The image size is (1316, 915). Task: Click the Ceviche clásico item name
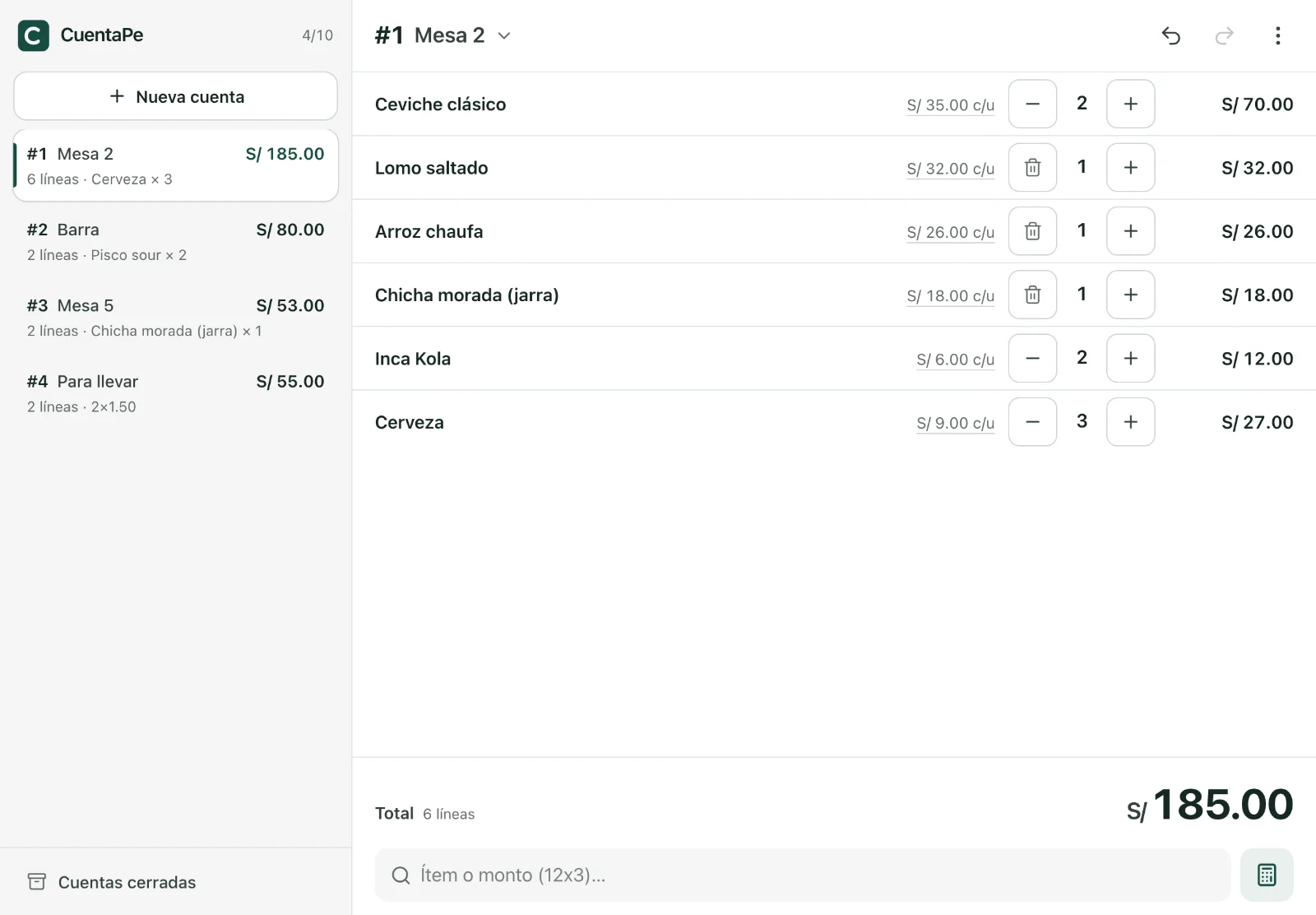pyautogui.click(x=440, y=104)
